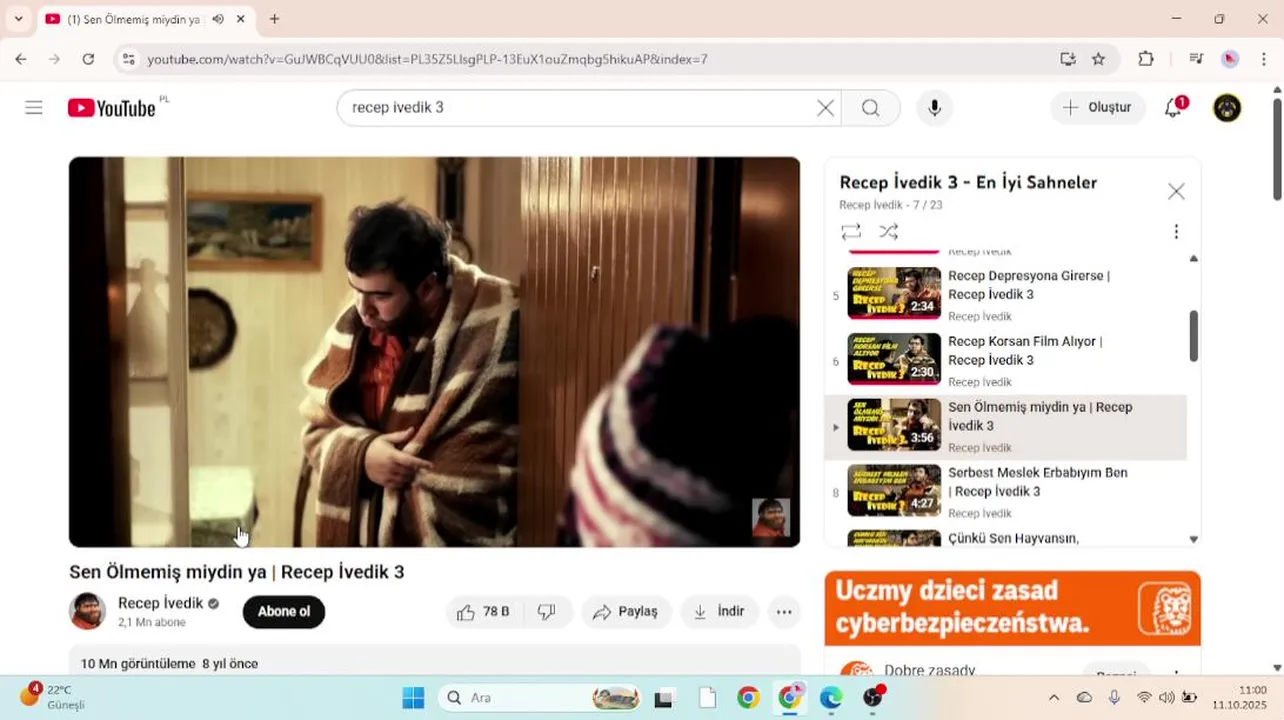The width and height of the screenshot is (1284, 720).
Task: Open browser extensions puzzle icon
Action: (x=1146, y=59)
